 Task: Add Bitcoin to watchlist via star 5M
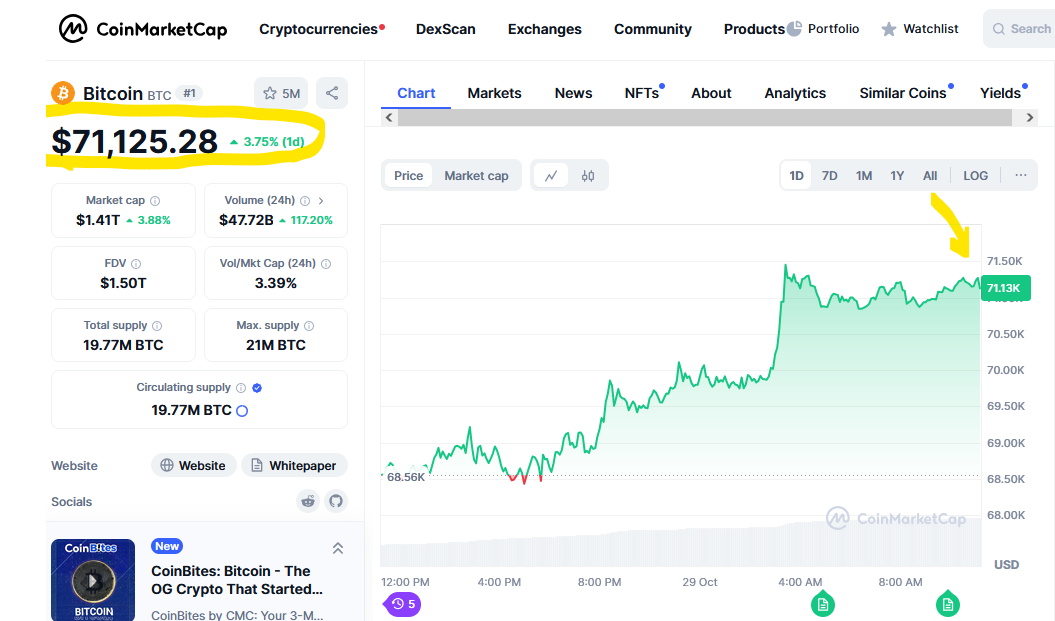(x=281, y=93)
